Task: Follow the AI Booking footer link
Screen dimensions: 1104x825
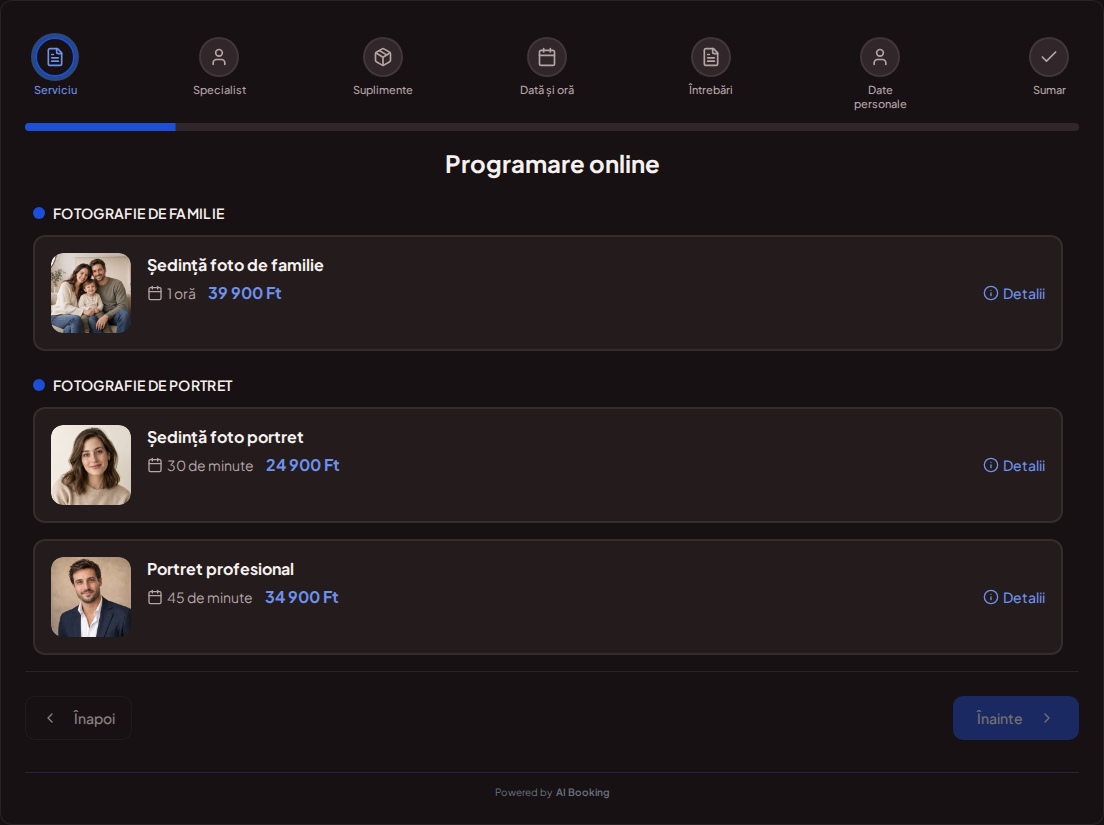Action: tap(582, 793)
